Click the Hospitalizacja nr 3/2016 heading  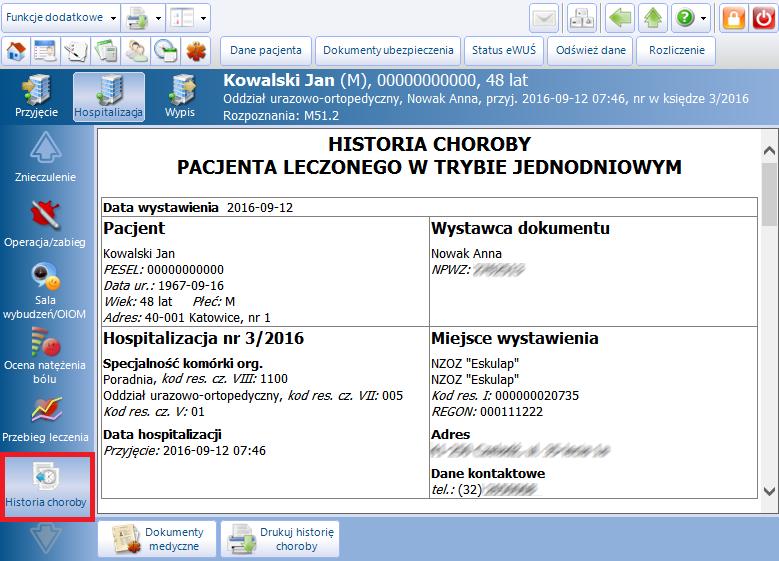click(x=203, y=338)
